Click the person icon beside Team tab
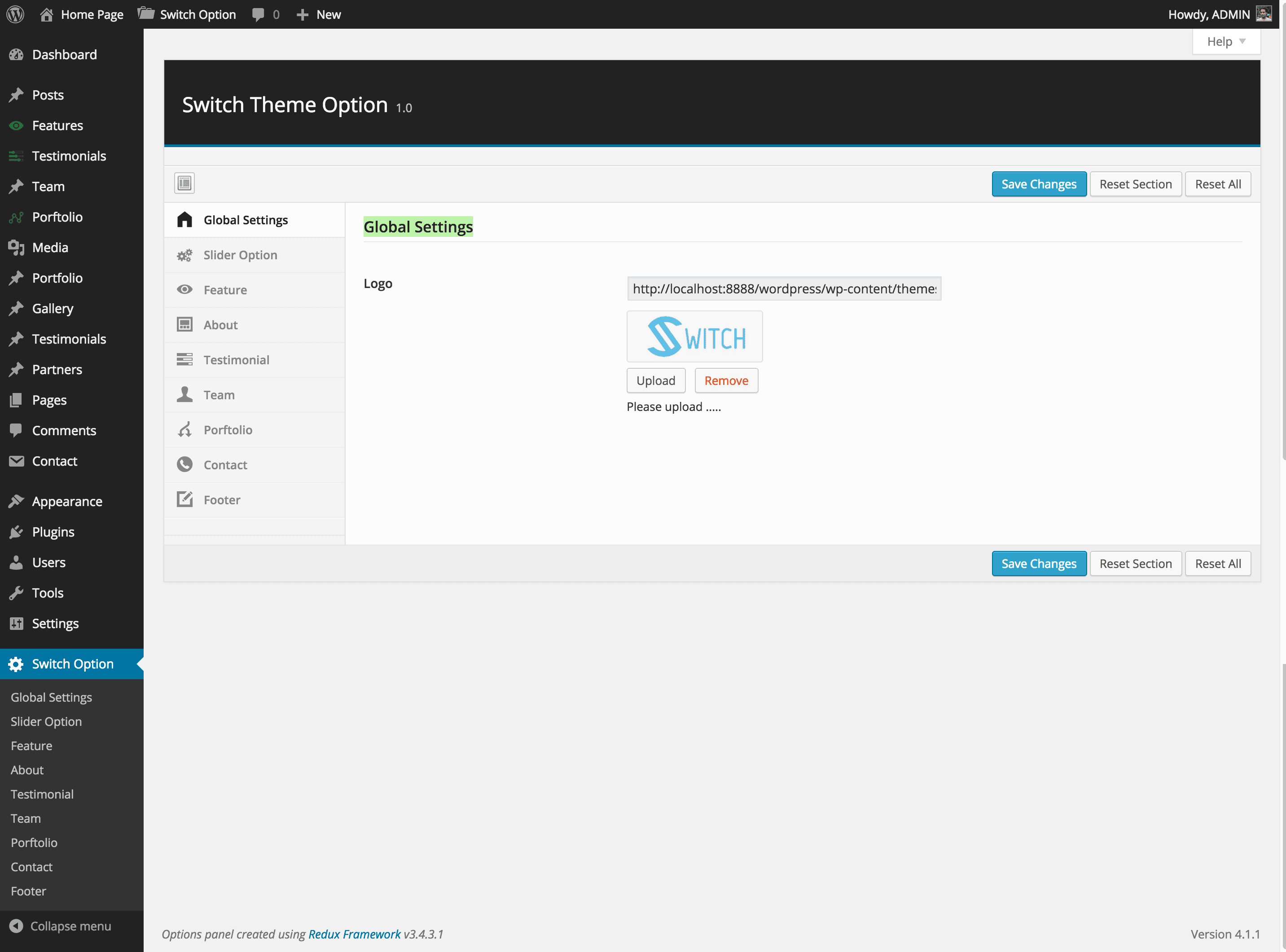 tap(184, 395)
